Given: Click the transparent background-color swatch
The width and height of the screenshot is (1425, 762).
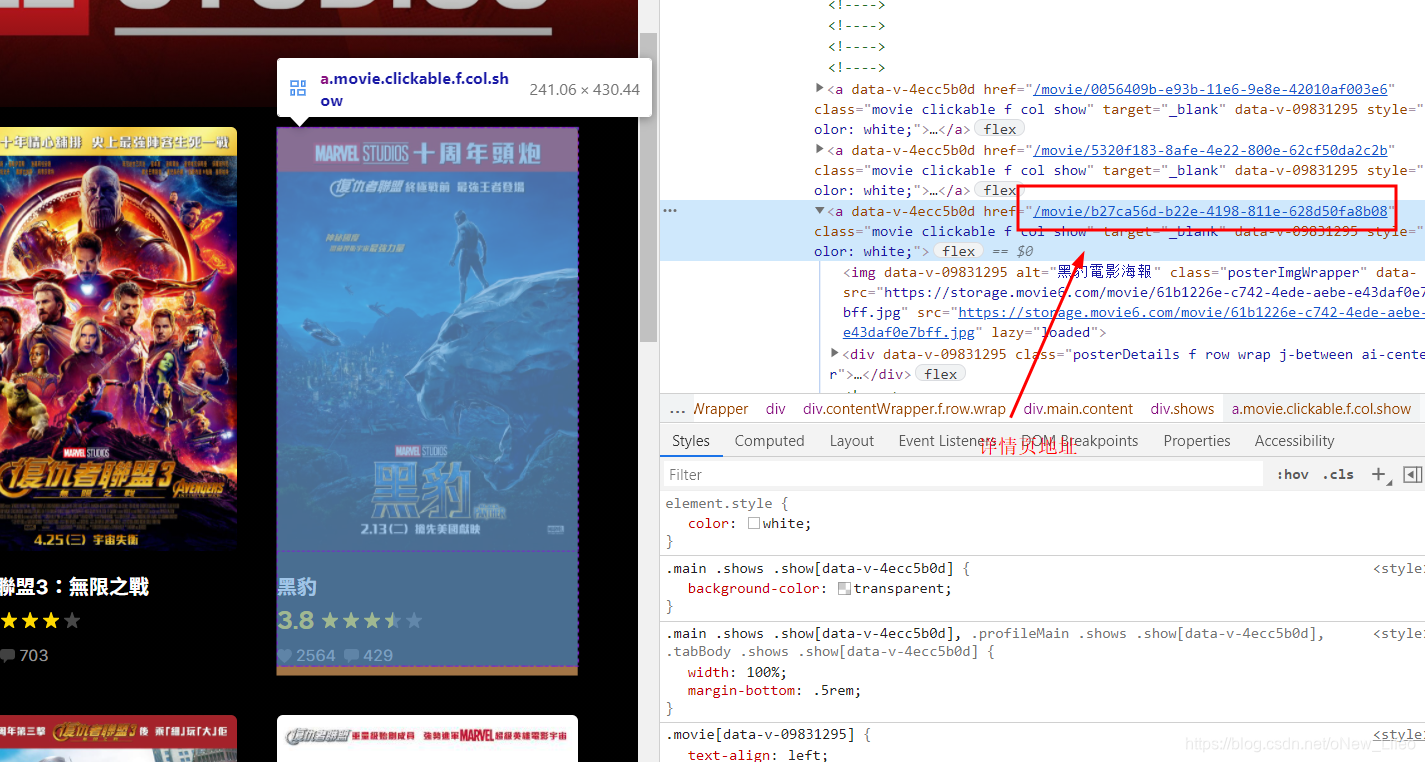Looking at the screenshot, I should tap(844, 588).
